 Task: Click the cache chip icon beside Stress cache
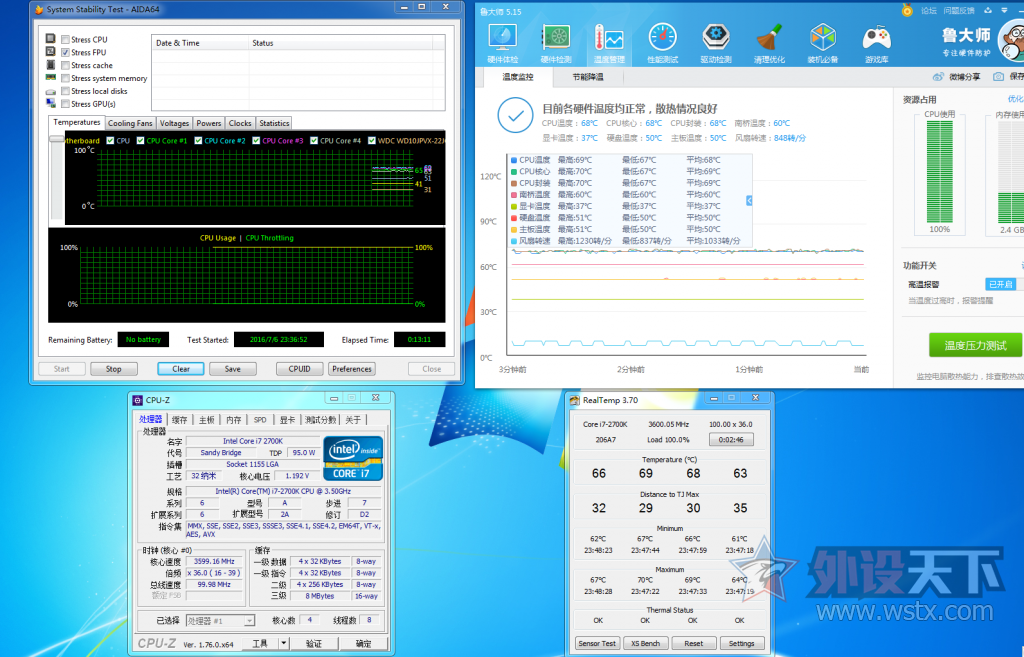pos(51,65)
